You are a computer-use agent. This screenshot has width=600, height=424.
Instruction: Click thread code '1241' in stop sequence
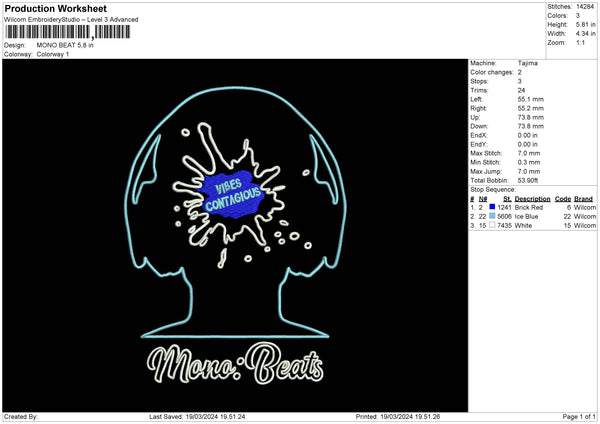coord(504,207)
